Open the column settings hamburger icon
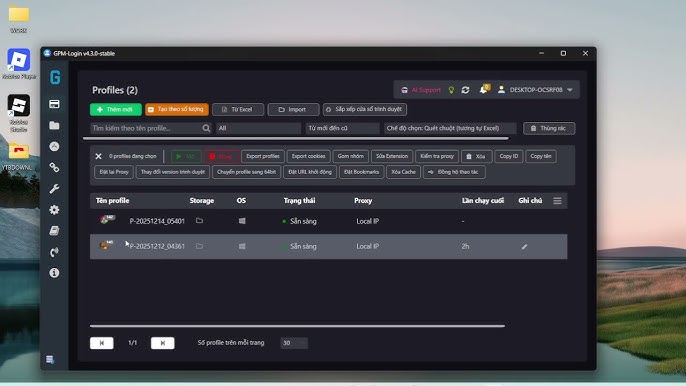Image resolution: width=686 pixels, height=386 pixels. click(557, 201)
